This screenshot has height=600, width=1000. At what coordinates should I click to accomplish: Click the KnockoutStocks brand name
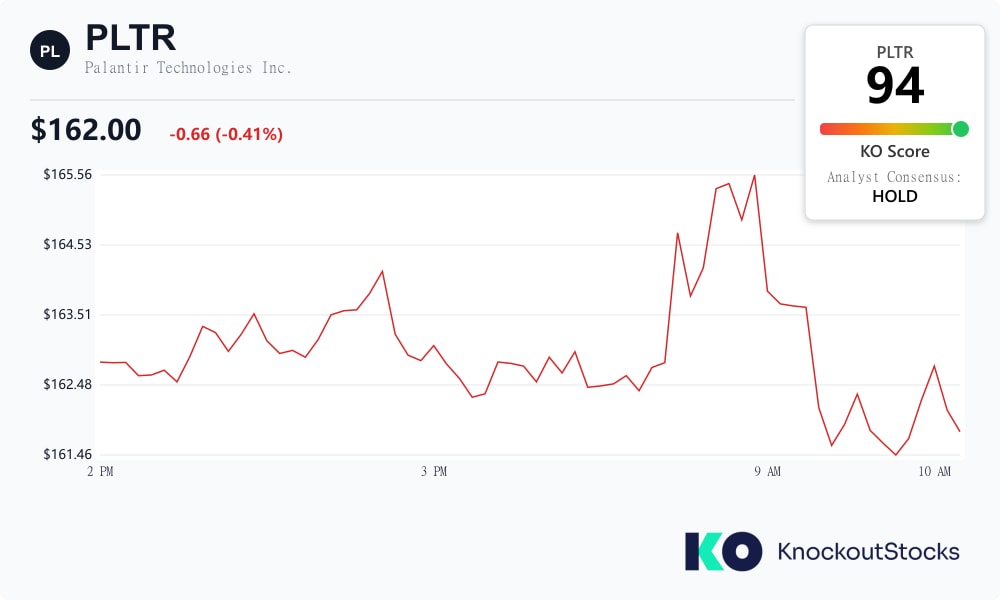coord(868,552)
